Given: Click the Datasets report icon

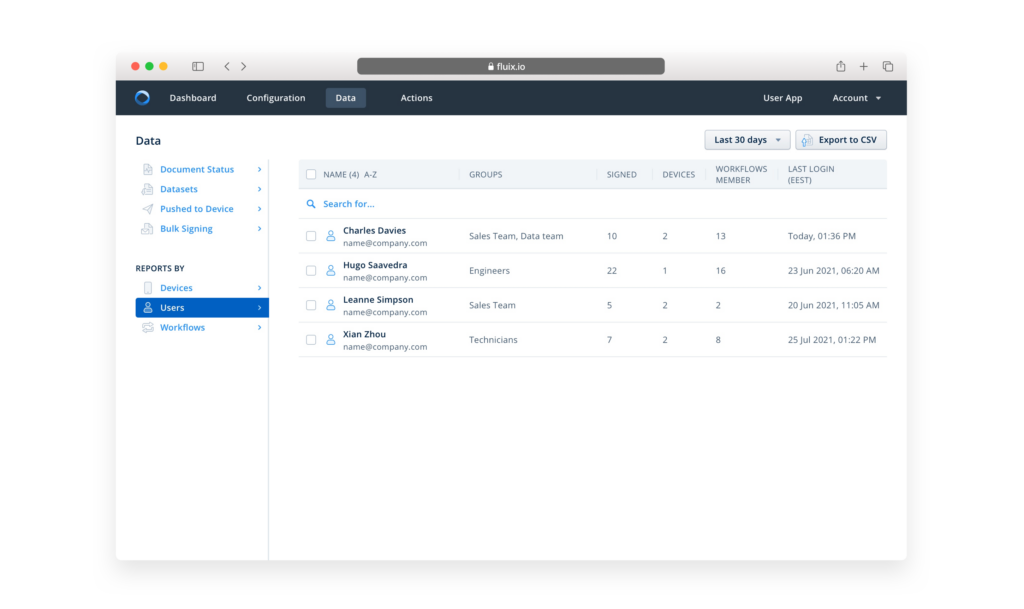Looking at the screenshot, I should (x=147, y=189).
